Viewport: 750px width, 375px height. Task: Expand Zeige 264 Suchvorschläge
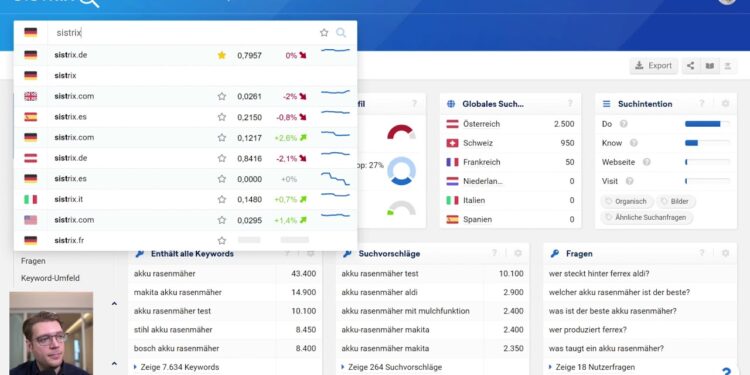392,367
